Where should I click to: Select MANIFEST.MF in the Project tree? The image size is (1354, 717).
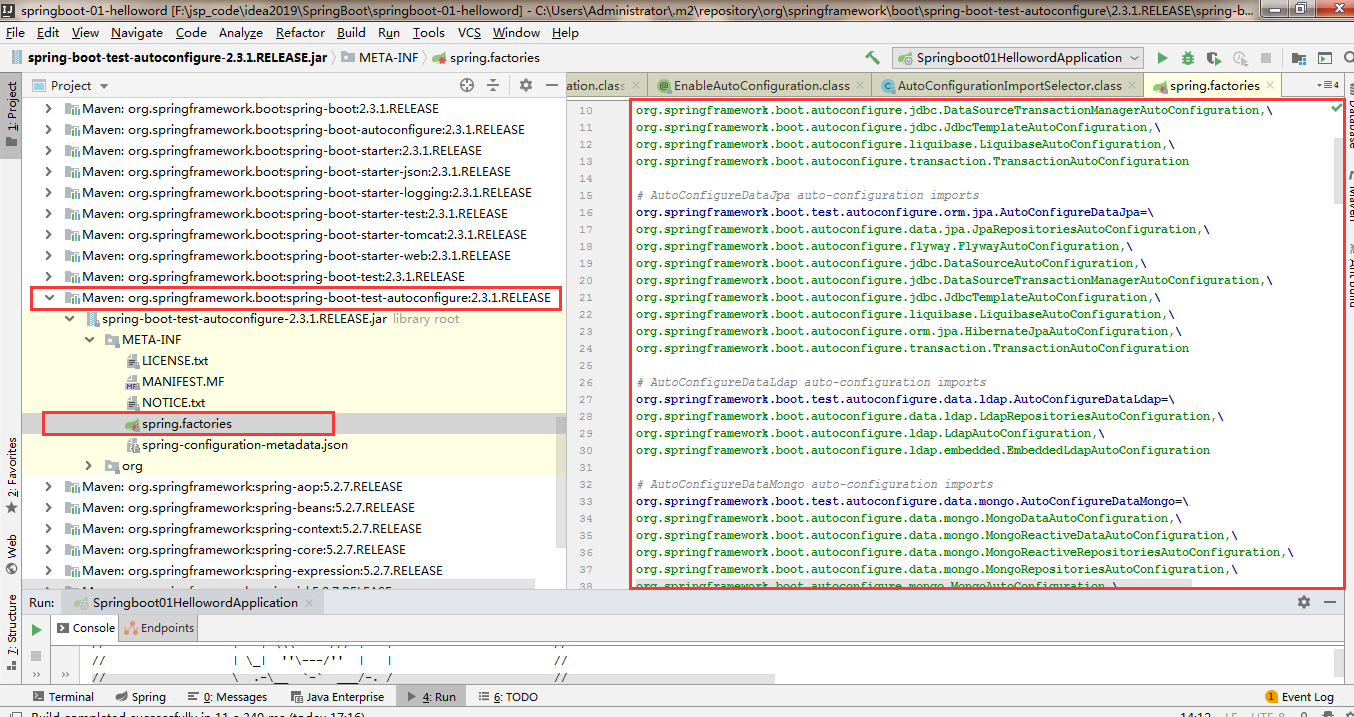[183, 382]
